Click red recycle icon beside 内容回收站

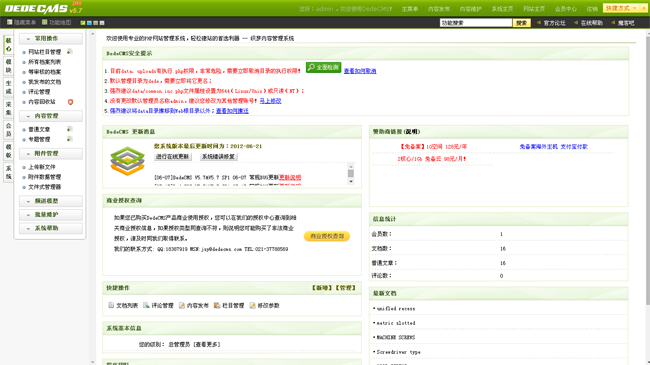tap(70, 102)
